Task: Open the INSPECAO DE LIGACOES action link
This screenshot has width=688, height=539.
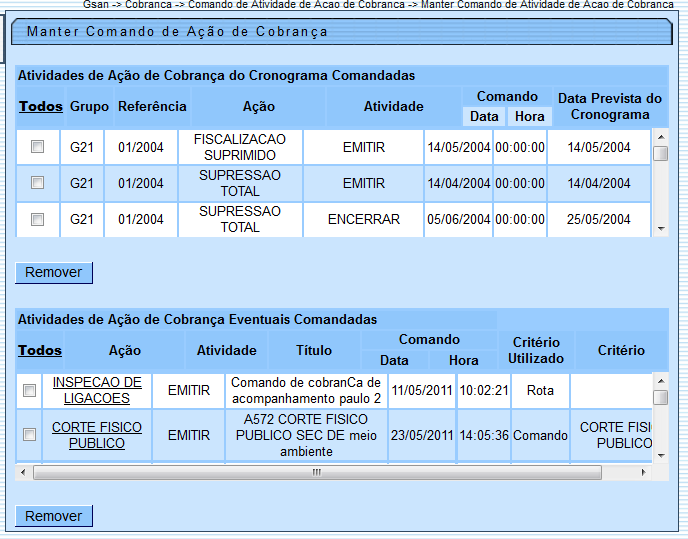Action: pyautogui.click(x=97, y=390)
